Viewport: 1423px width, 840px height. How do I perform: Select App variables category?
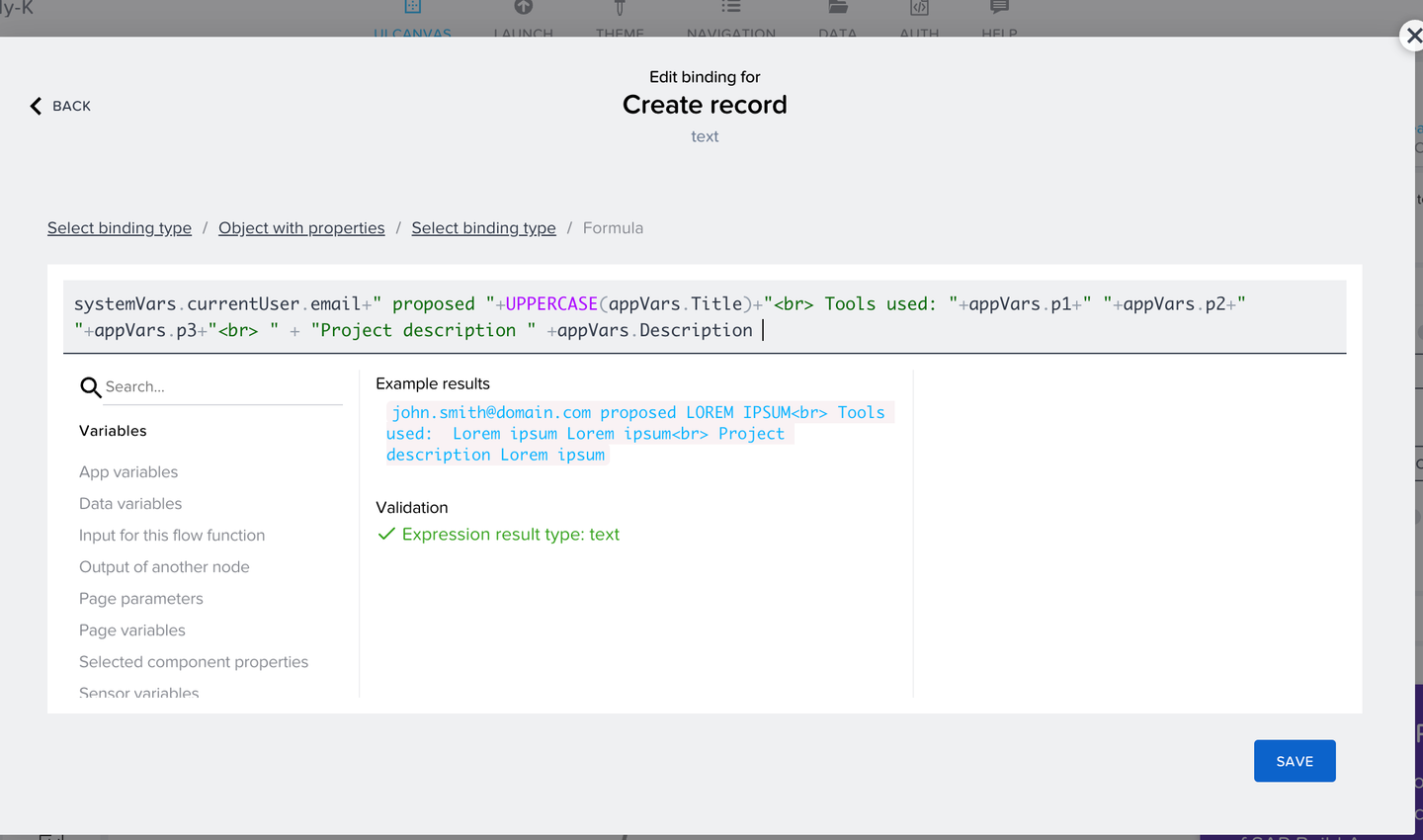click(128, 472)
